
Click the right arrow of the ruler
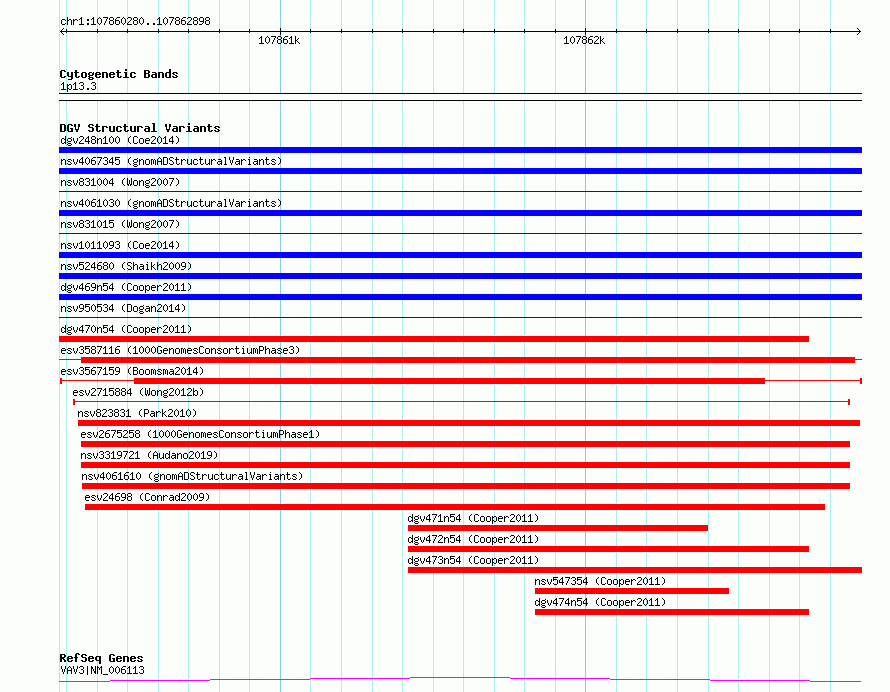click(858, 32)
